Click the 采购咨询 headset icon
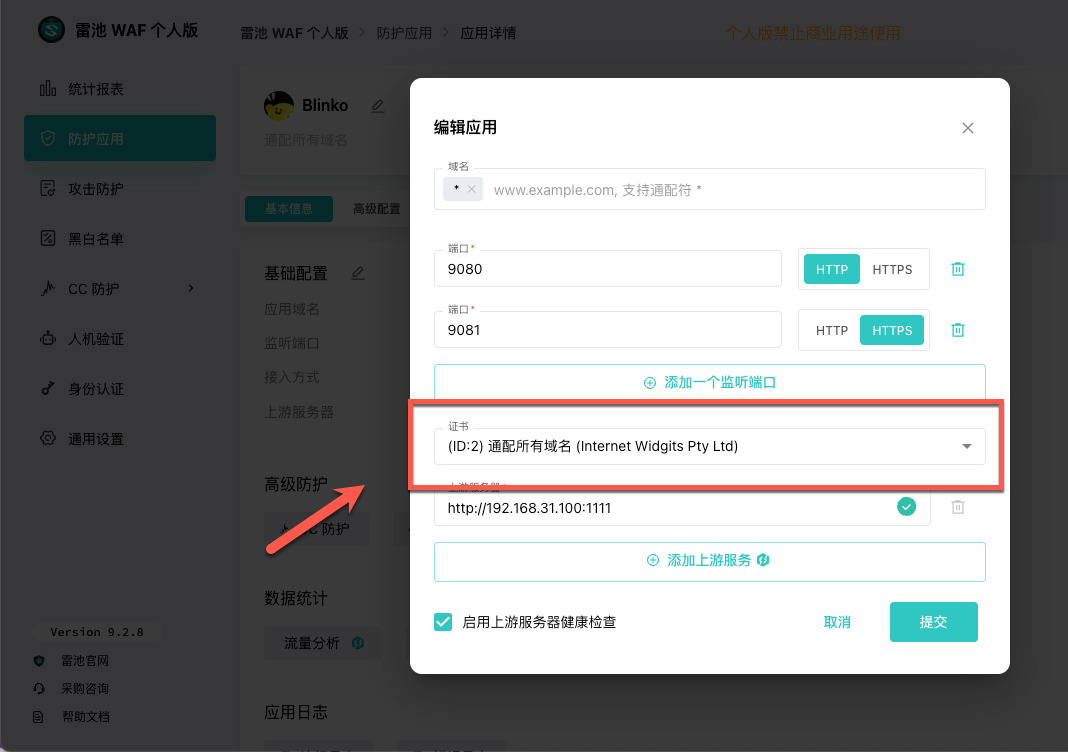This screenshot has width=1068, height=752. pos(39,689)
